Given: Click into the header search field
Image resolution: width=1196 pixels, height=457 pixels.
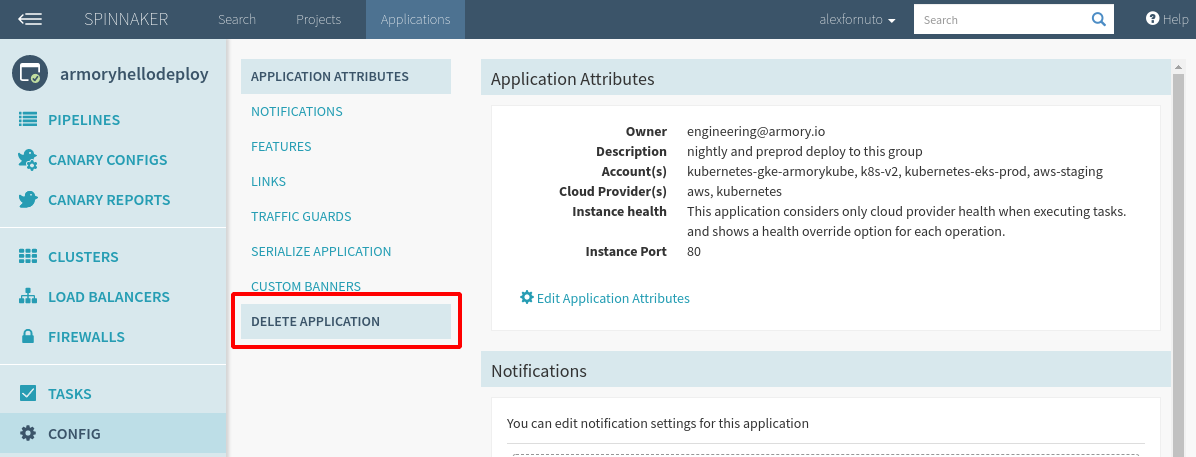Looking at the screenshot, I should (1000, 19).
